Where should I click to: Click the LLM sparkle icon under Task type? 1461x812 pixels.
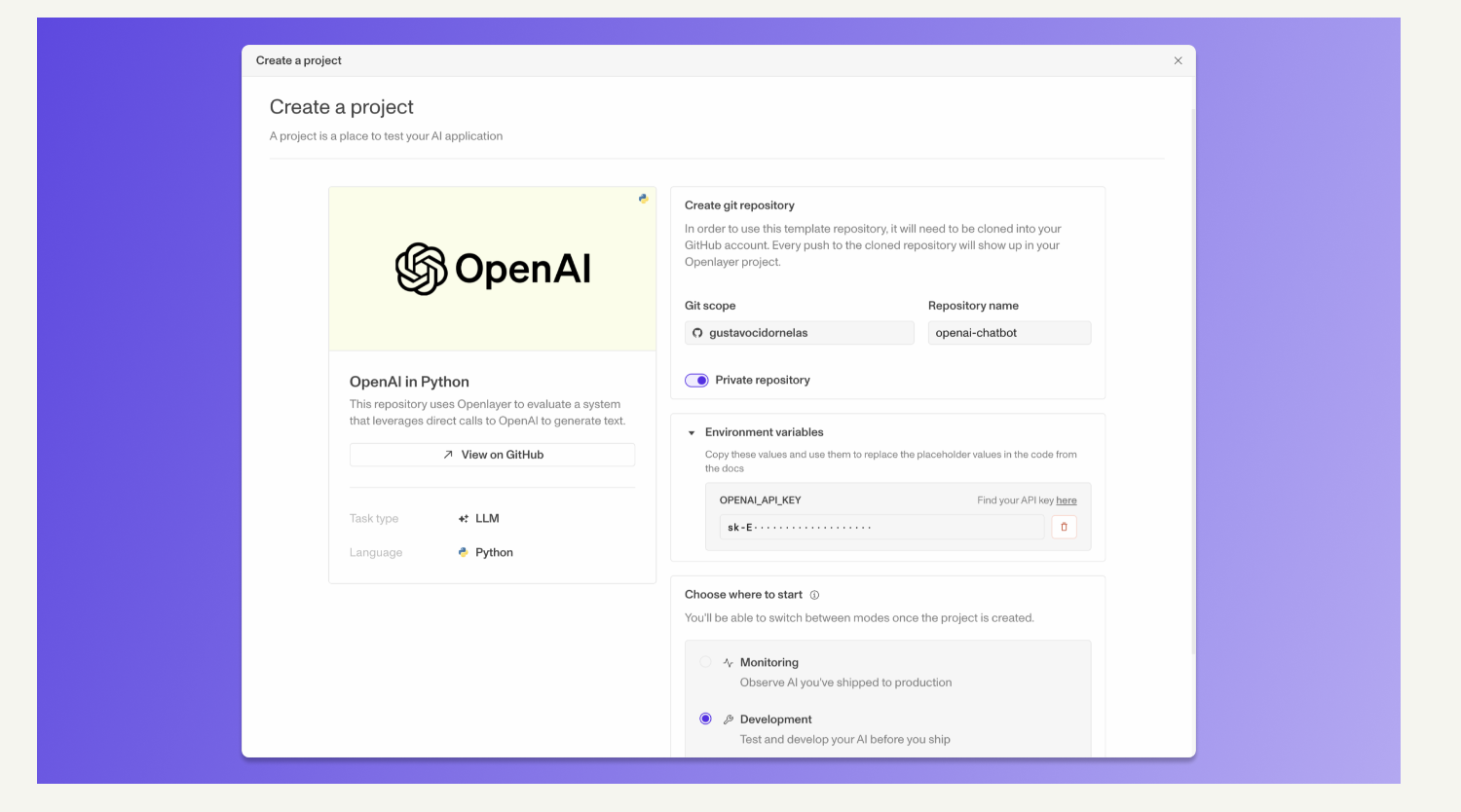tap(464, 519)
